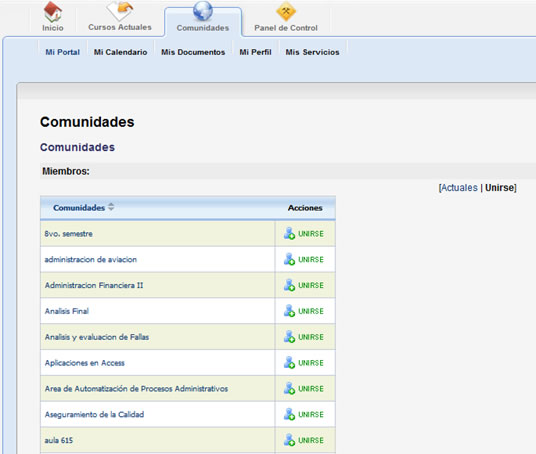
Task: Open Mi Perfil tab
Action: pyautogui.click(x=255, y=52)
